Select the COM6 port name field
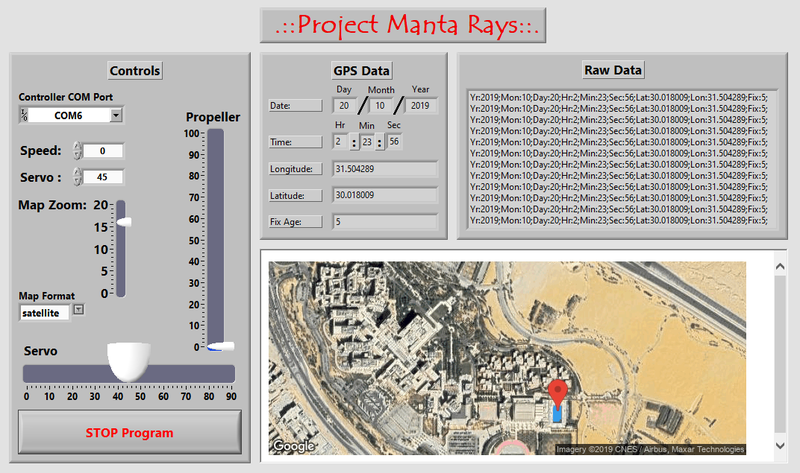 click(x=69, y=115)
